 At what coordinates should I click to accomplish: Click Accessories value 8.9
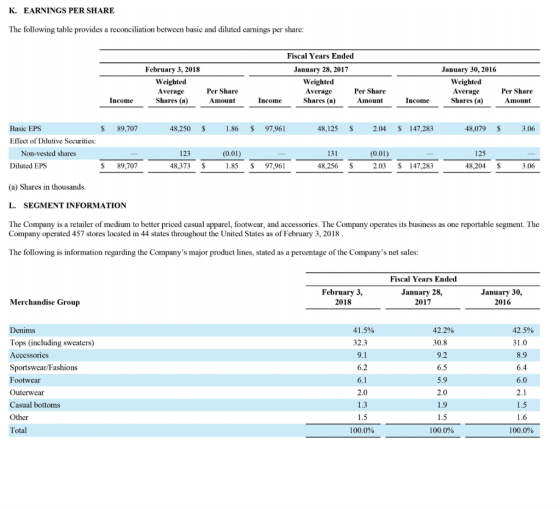pyautogui.click(x=522, y=355)
